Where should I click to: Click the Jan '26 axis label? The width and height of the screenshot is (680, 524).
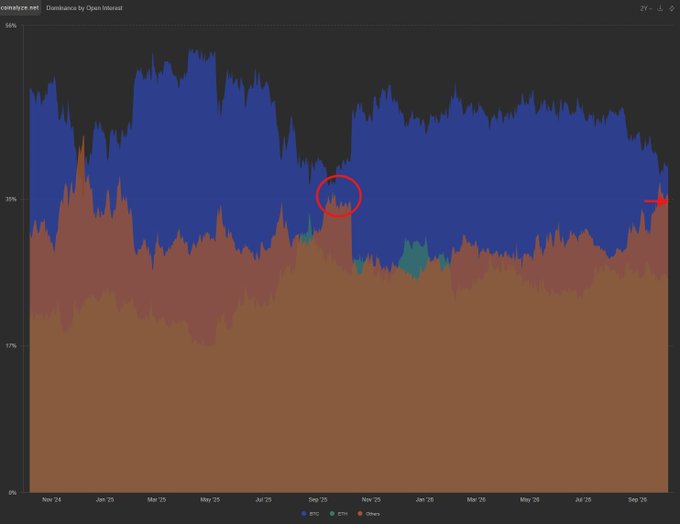click(425, 500)
